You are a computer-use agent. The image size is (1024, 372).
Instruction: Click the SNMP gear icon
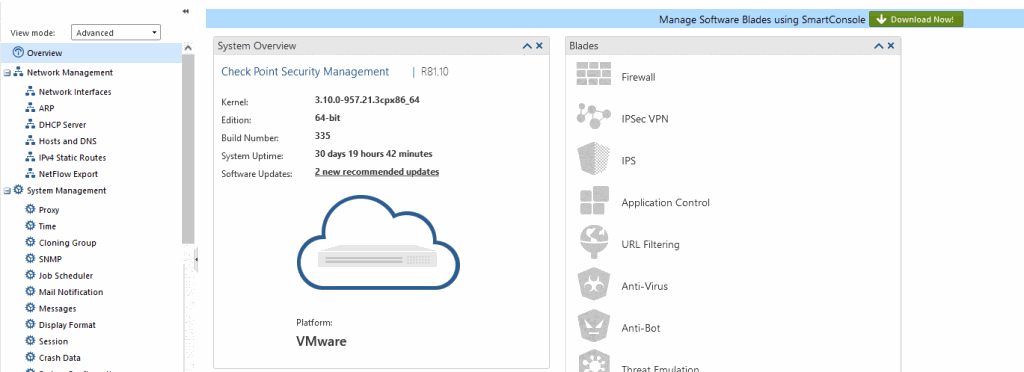(29, 258)
